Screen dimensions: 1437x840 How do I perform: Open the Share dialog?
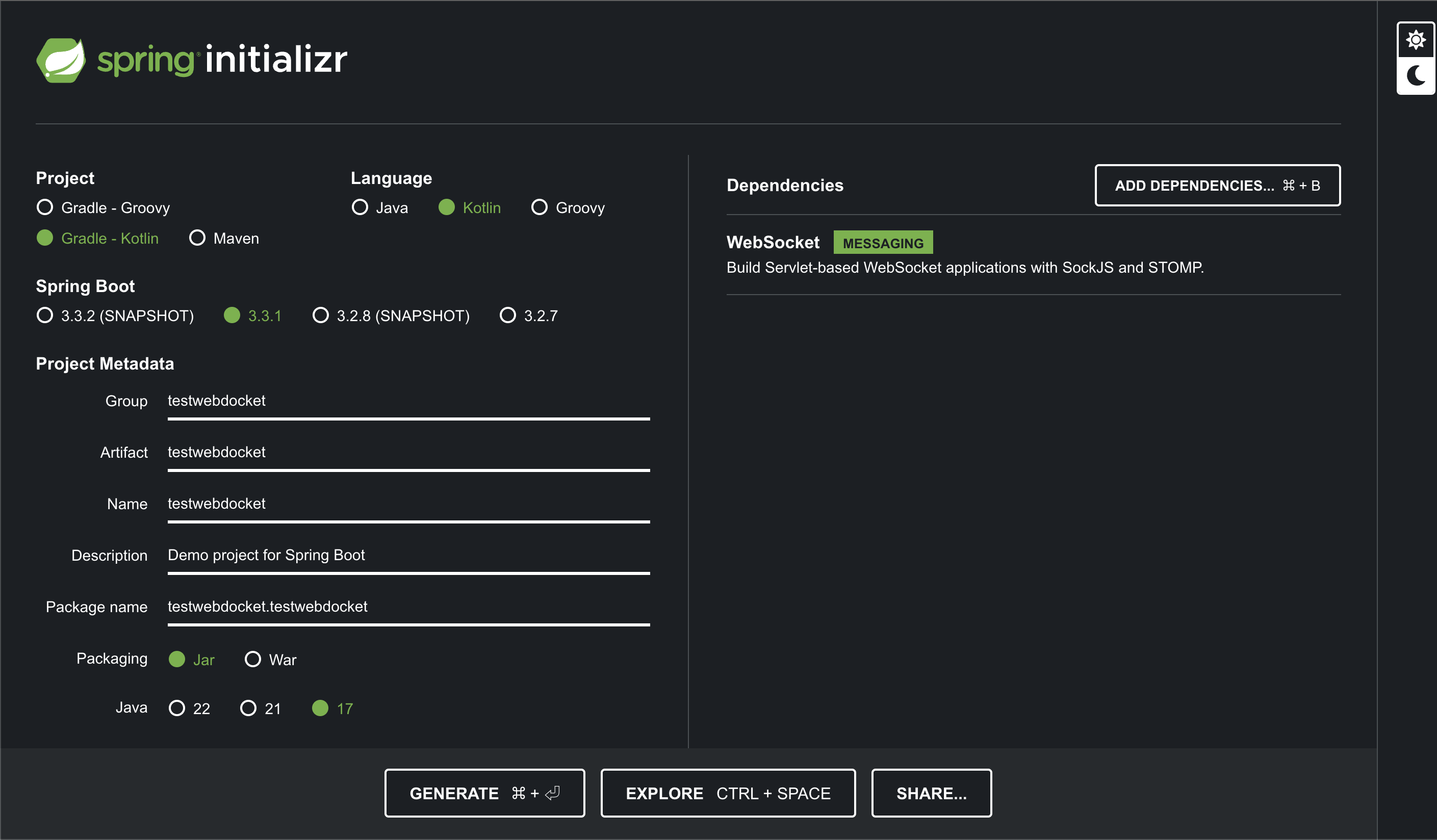pyautogui.click(x=931, y=793)
